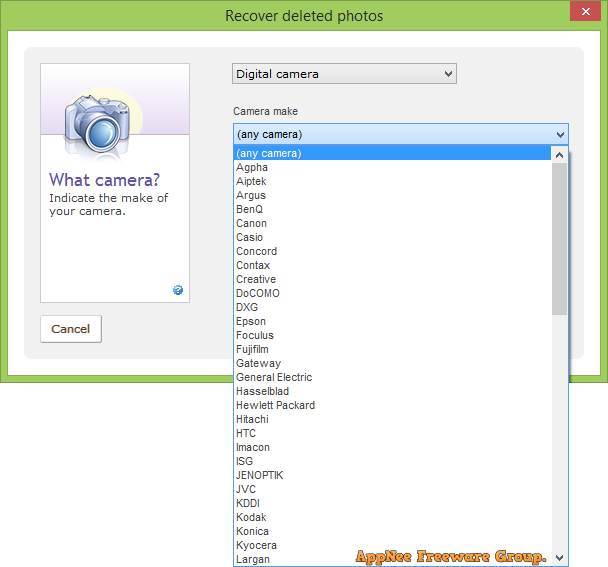Choose Creative in the camera list
The height and width of the screenshot is (567, 608).
pos(392,279)
